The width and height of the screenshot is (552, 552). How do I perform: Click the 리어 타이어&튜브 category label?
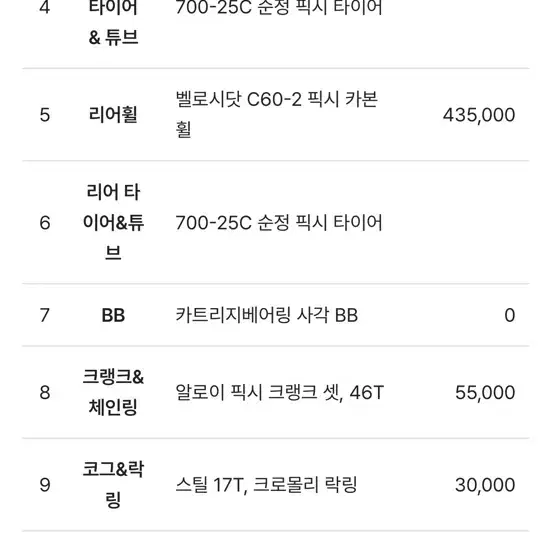[113, 222]
